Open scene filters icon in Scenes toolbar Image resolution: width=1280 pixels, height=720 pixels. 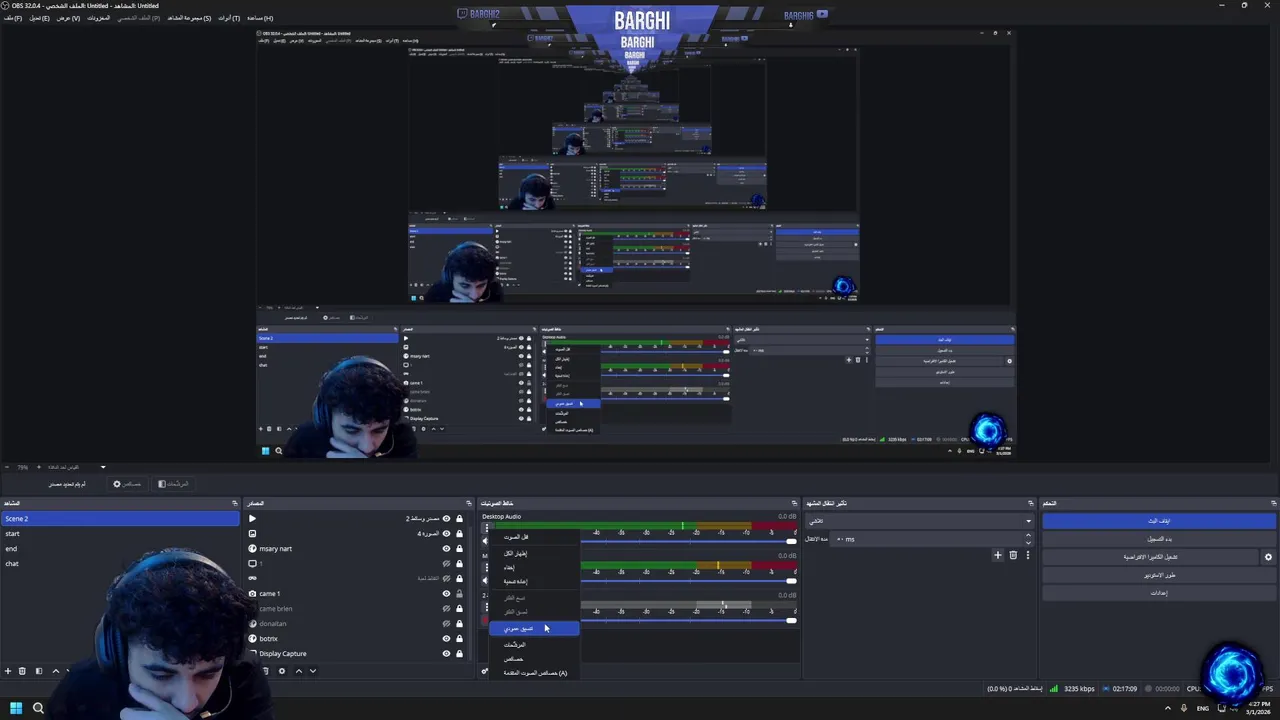click(39, 671)
